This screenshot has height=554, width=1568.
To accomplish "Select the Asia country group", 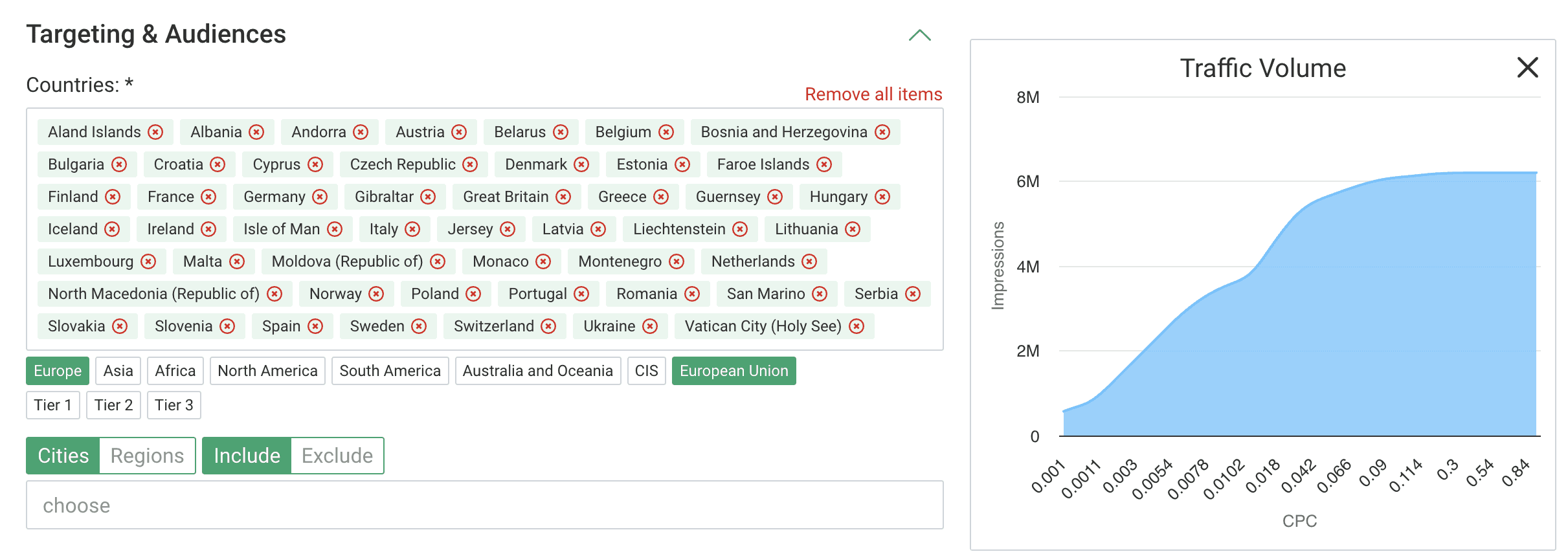I will (x=118, y=371).
